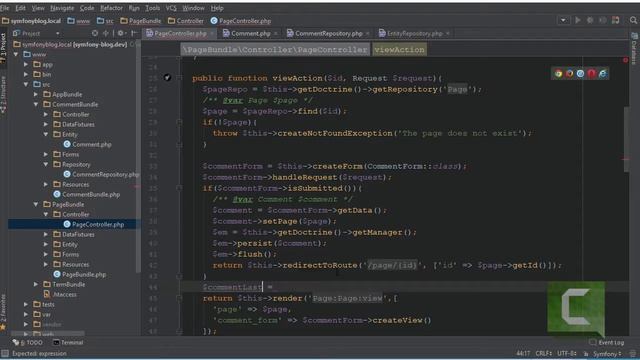Click the PageBundle breadcrumb in navigation bar
This screenshot has height=360, width=640.
[x=141, y=21]
